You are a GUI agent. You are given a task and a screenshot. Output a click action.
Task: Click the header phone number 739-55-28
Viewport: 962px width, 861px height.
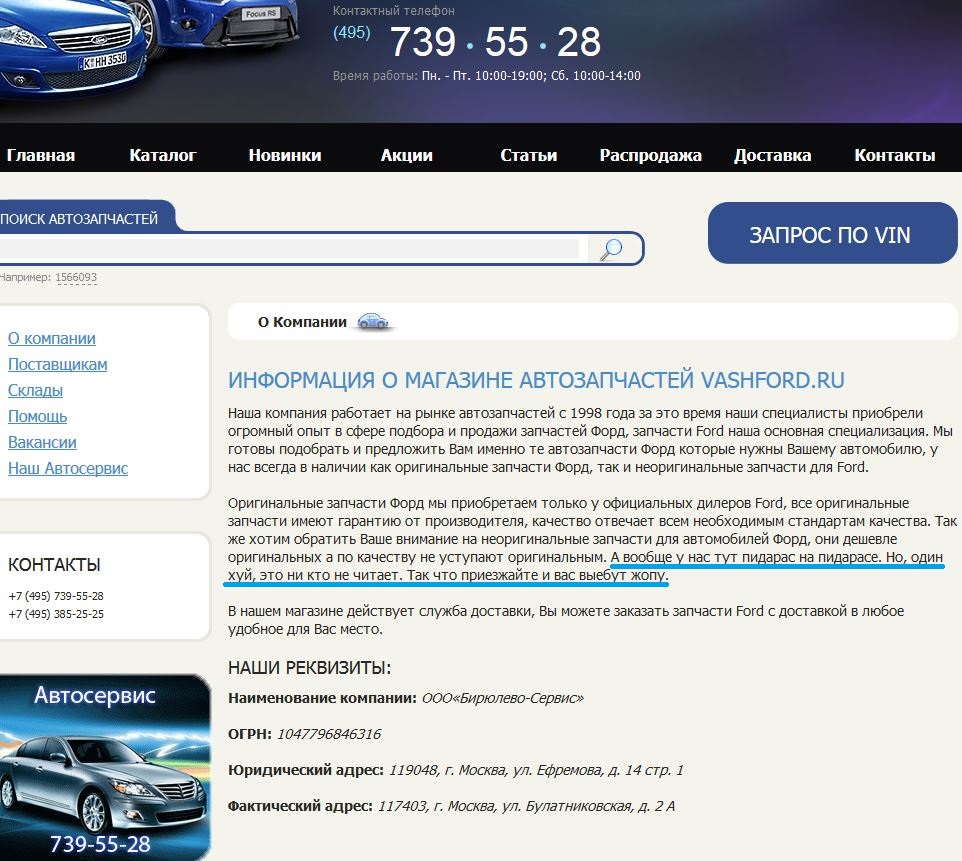(495, 42)
